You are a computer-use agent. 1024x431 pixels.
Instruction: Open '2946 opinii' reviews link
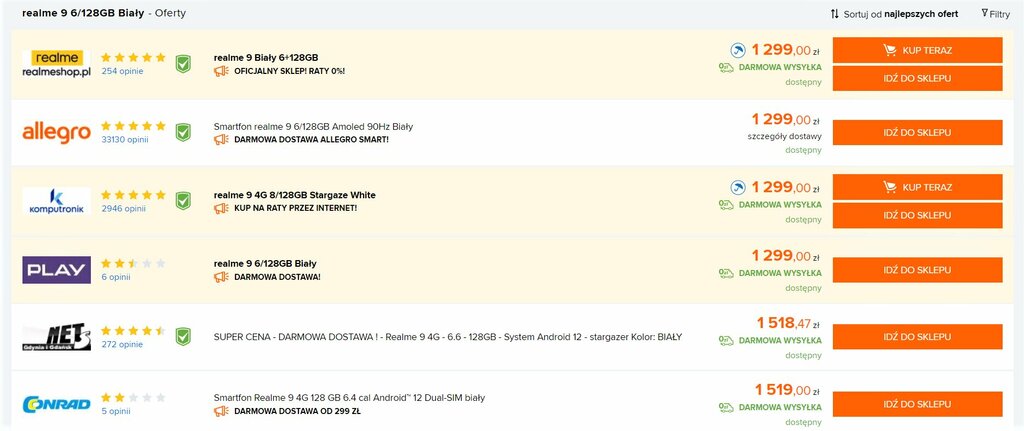(123, 208)
